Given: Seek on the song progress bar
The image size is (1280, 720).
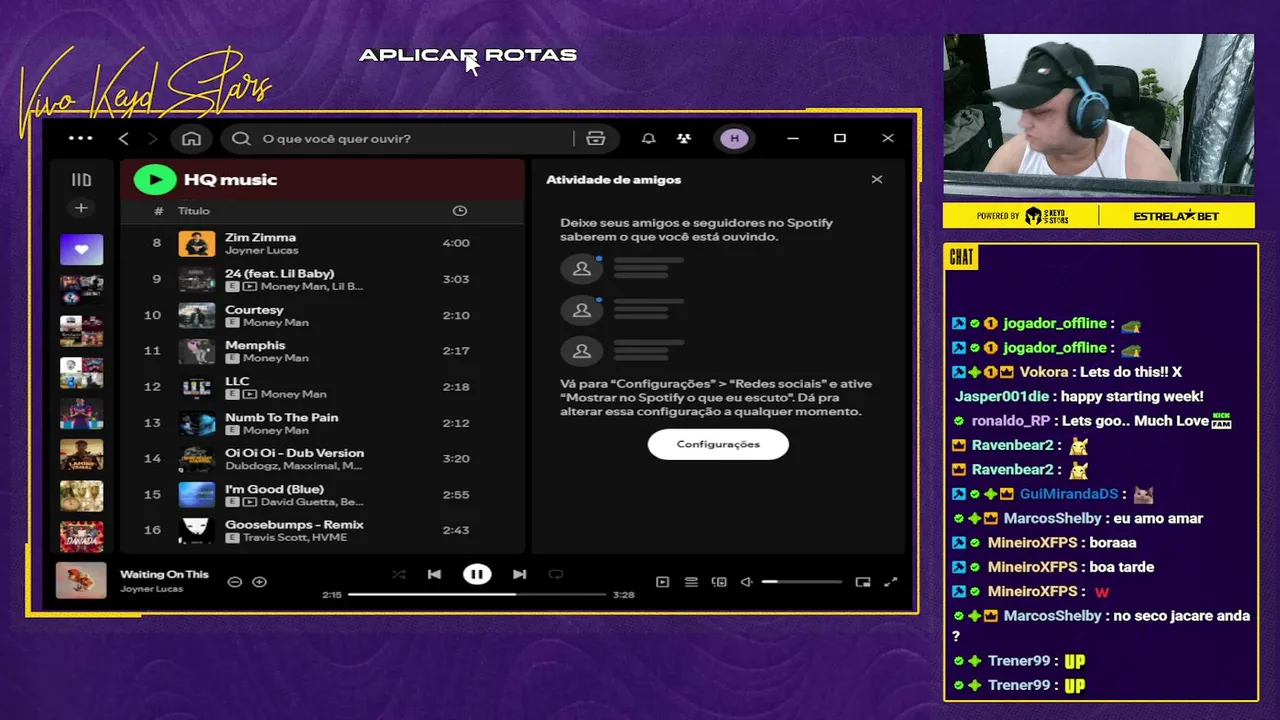Looking at the screenshot, I should click(x=477, y=594).
